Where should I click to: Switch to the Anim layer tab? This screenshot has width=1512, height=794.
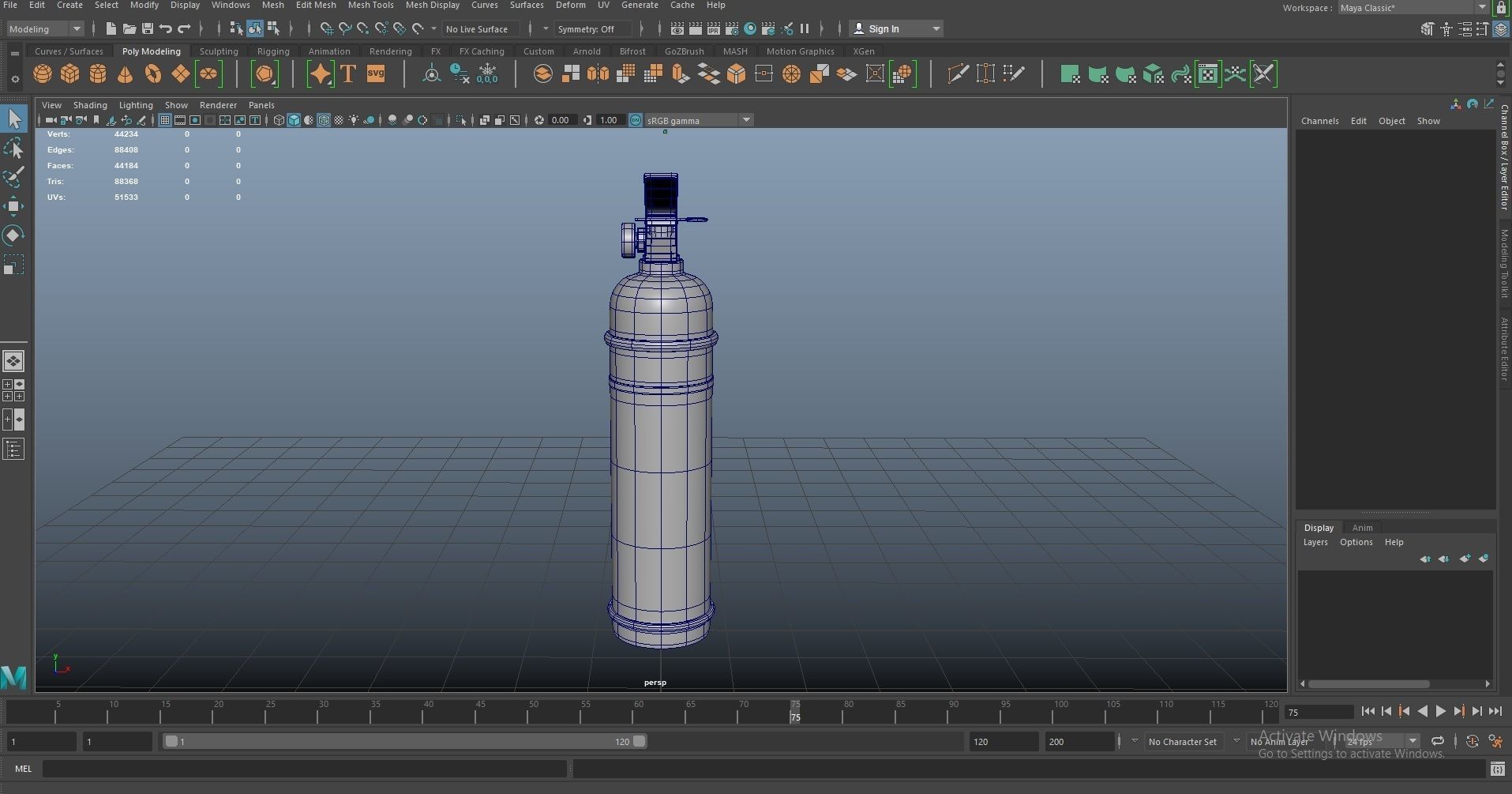[1362, 528]
